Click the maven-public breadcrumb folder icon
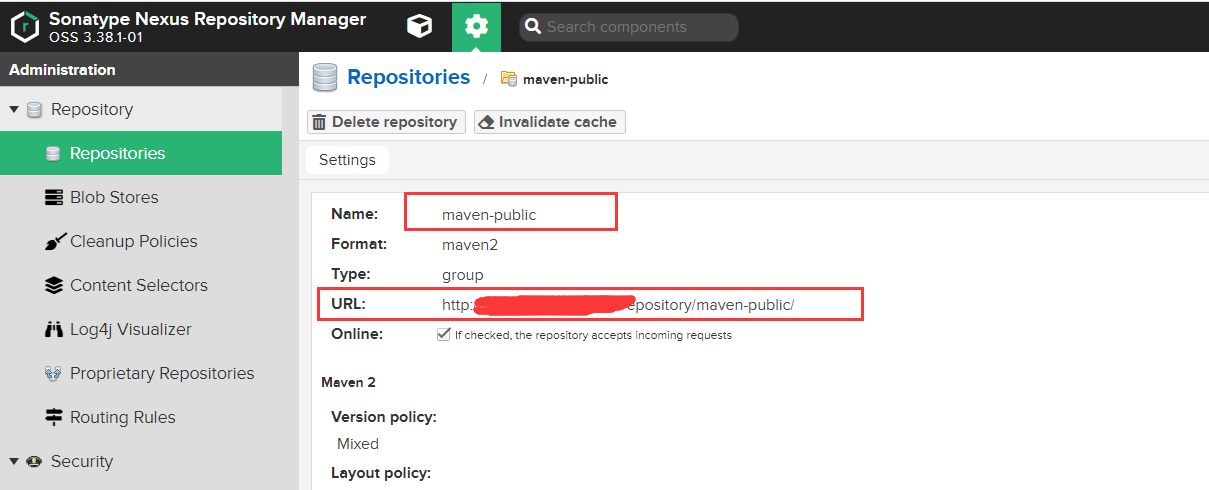Image resolution: width=1209 pixels, height=490 pixels. pyautogui.click(x=509, y=78)
